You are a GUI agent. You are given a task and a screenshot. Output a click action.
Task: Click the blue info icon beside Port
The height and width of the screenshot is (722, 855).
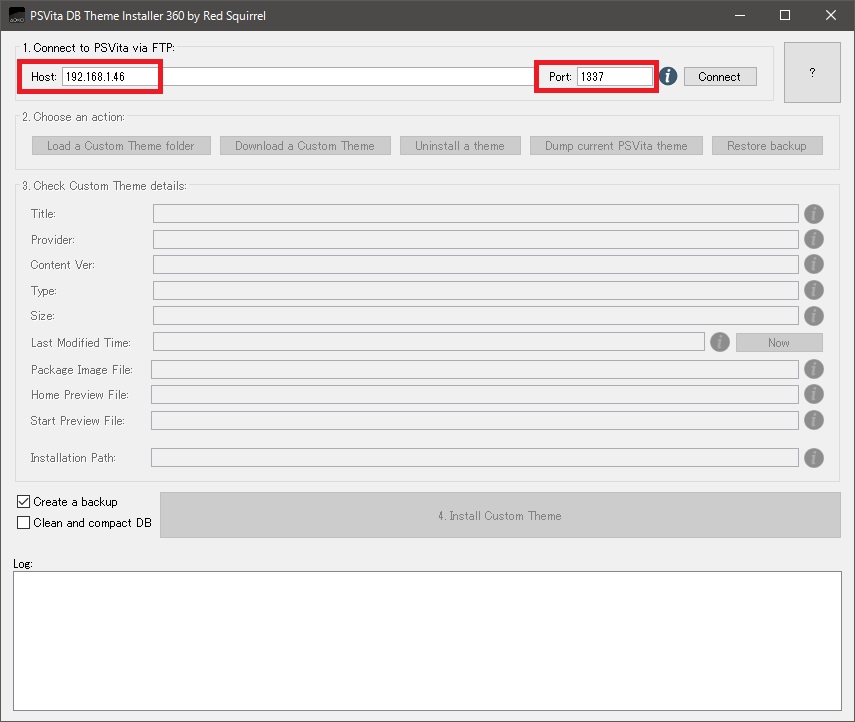point(668,76)
